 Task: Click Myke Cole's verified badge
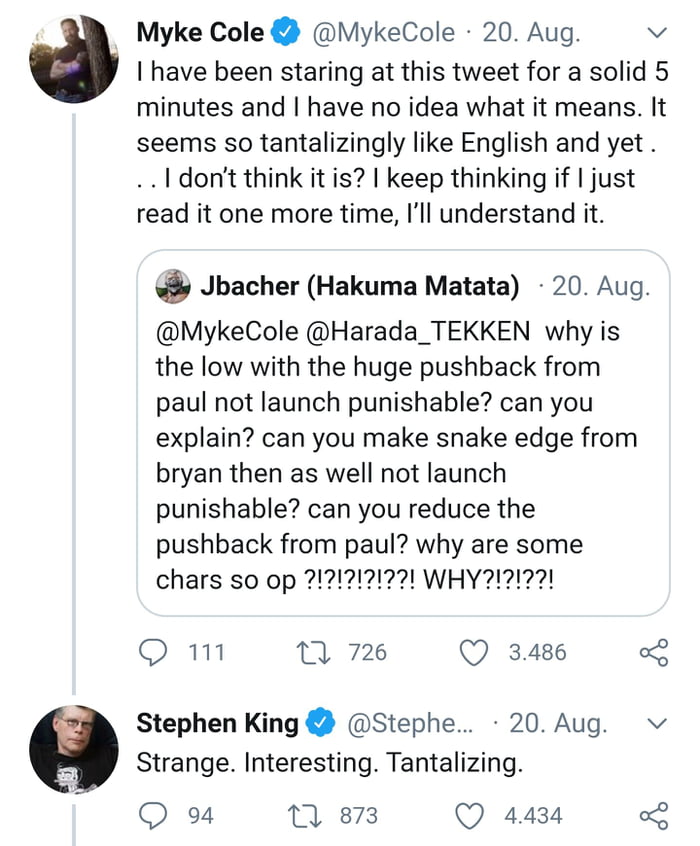click(285, 31)
